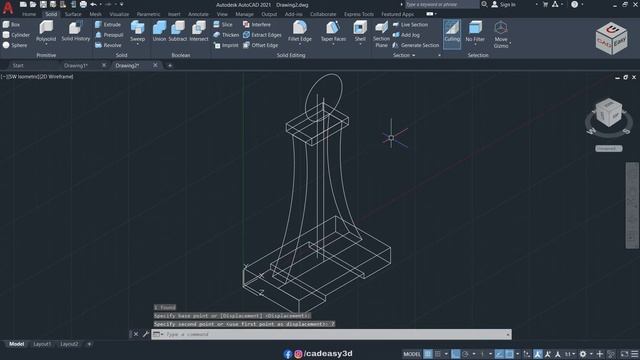This screenshot has height=360, width=640.
Task: Switch to the Surface ribbon tab
Action: [73, 14]
